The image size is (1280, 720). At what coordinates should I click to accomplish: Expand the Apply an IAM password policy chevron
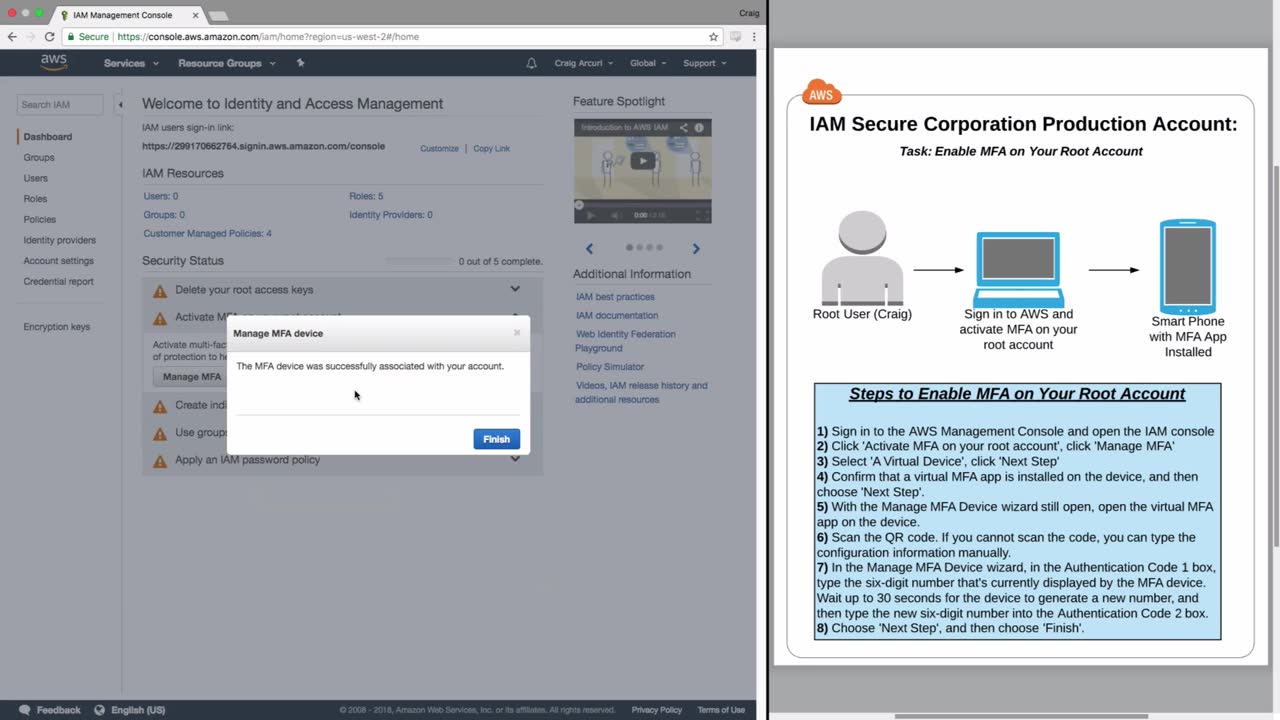[x=515, y=459]
